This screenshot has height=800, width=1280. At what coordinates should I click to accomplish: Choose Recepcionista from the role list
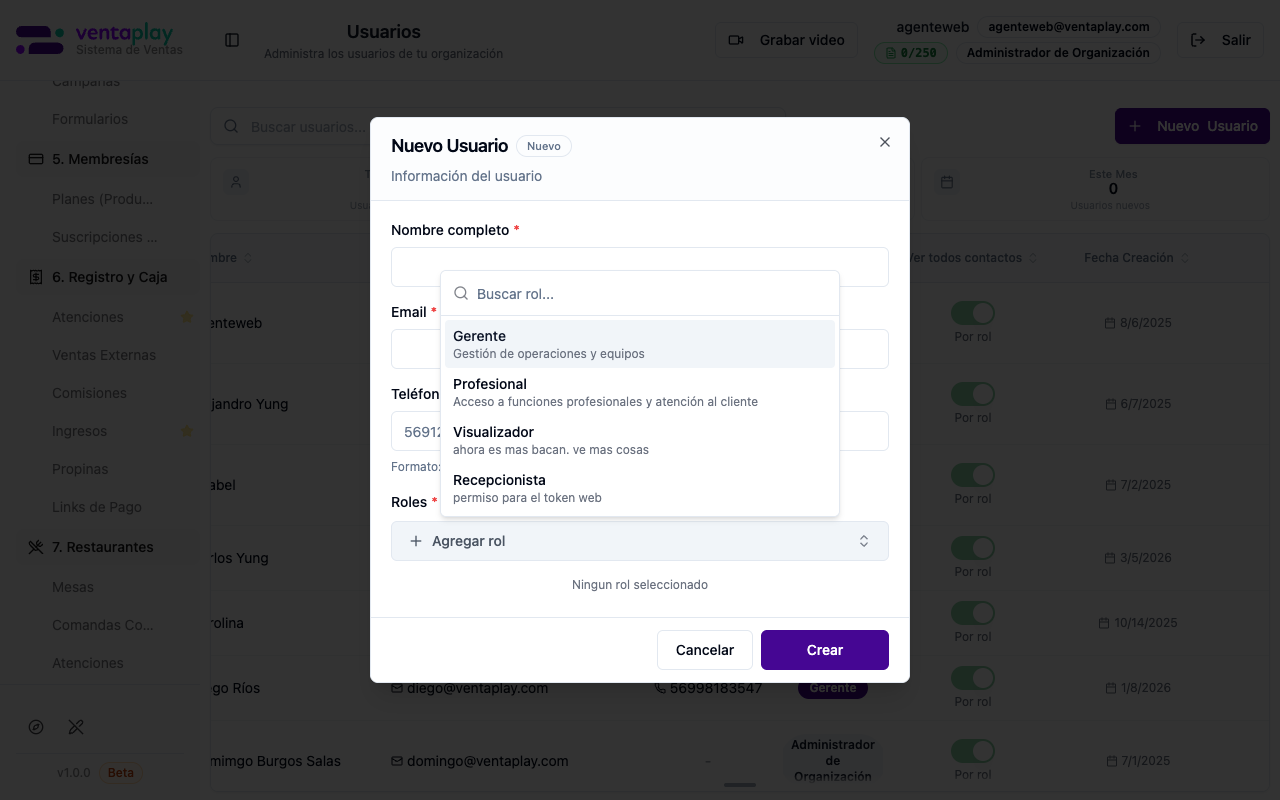coord(639,488)
